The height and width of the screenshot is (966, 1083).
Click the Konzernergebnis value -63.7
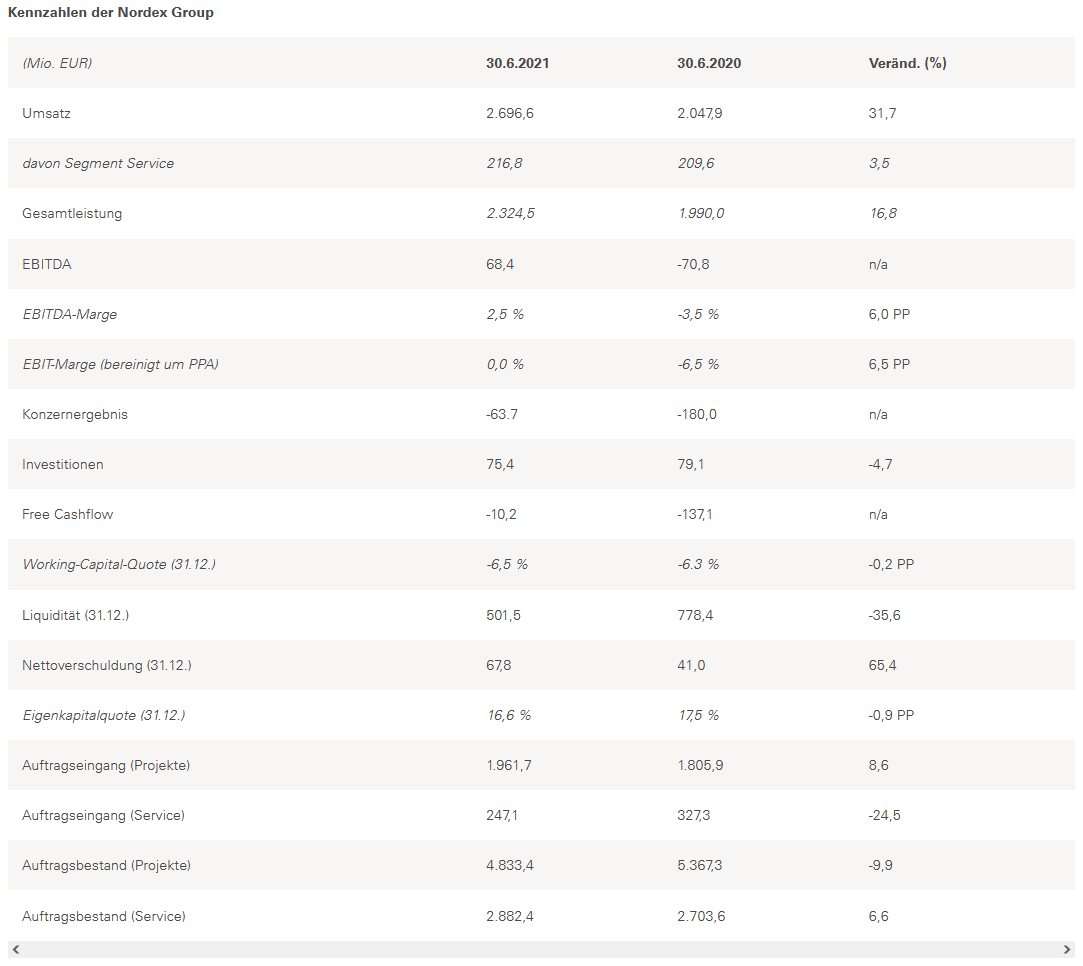(x=502, y=414)
